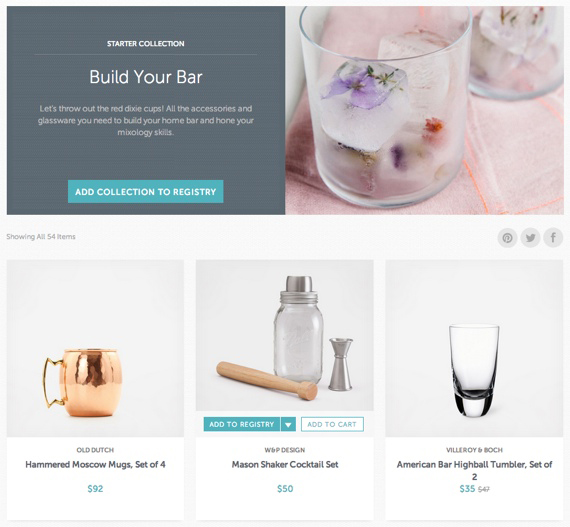Screen dimensions: 570x527
Task: Open the copper Moscow mug product image
Action: 95,348
